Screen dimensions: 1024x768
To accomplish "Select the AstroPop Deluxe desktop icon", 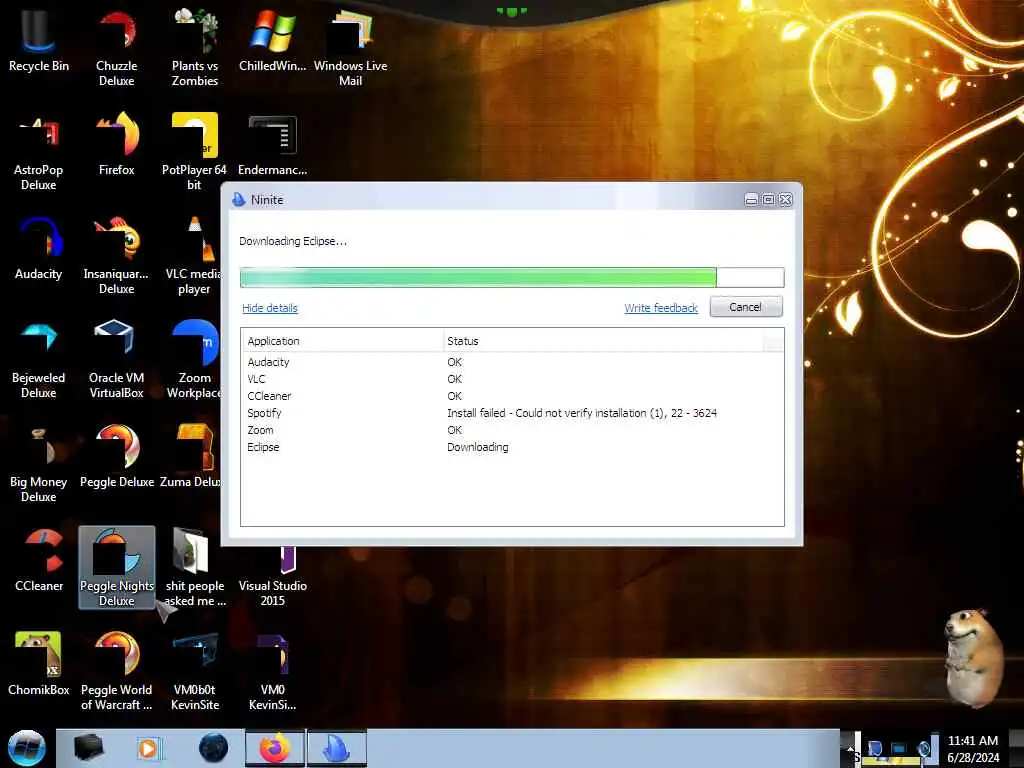I will click(x=39, y=152).
